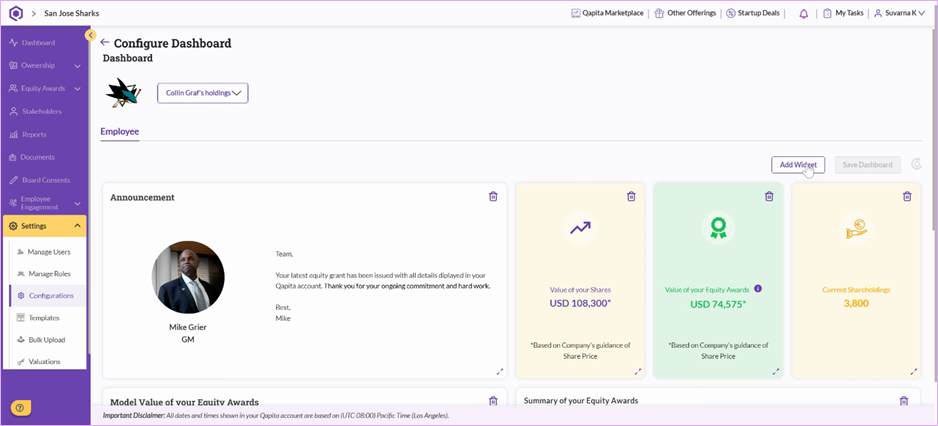Click info icon next to Value of your Equity Awards

click(x=758, y=288)
